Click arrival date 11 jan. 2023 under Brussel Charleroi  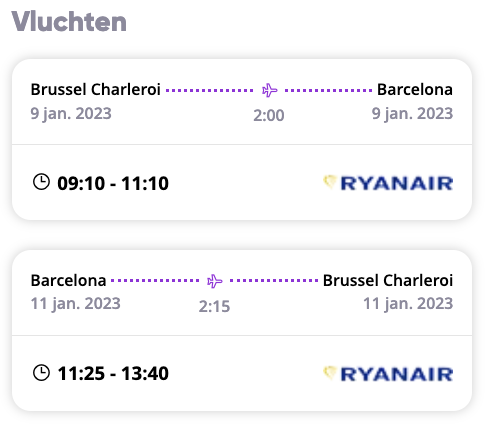[x=408, y=304]
